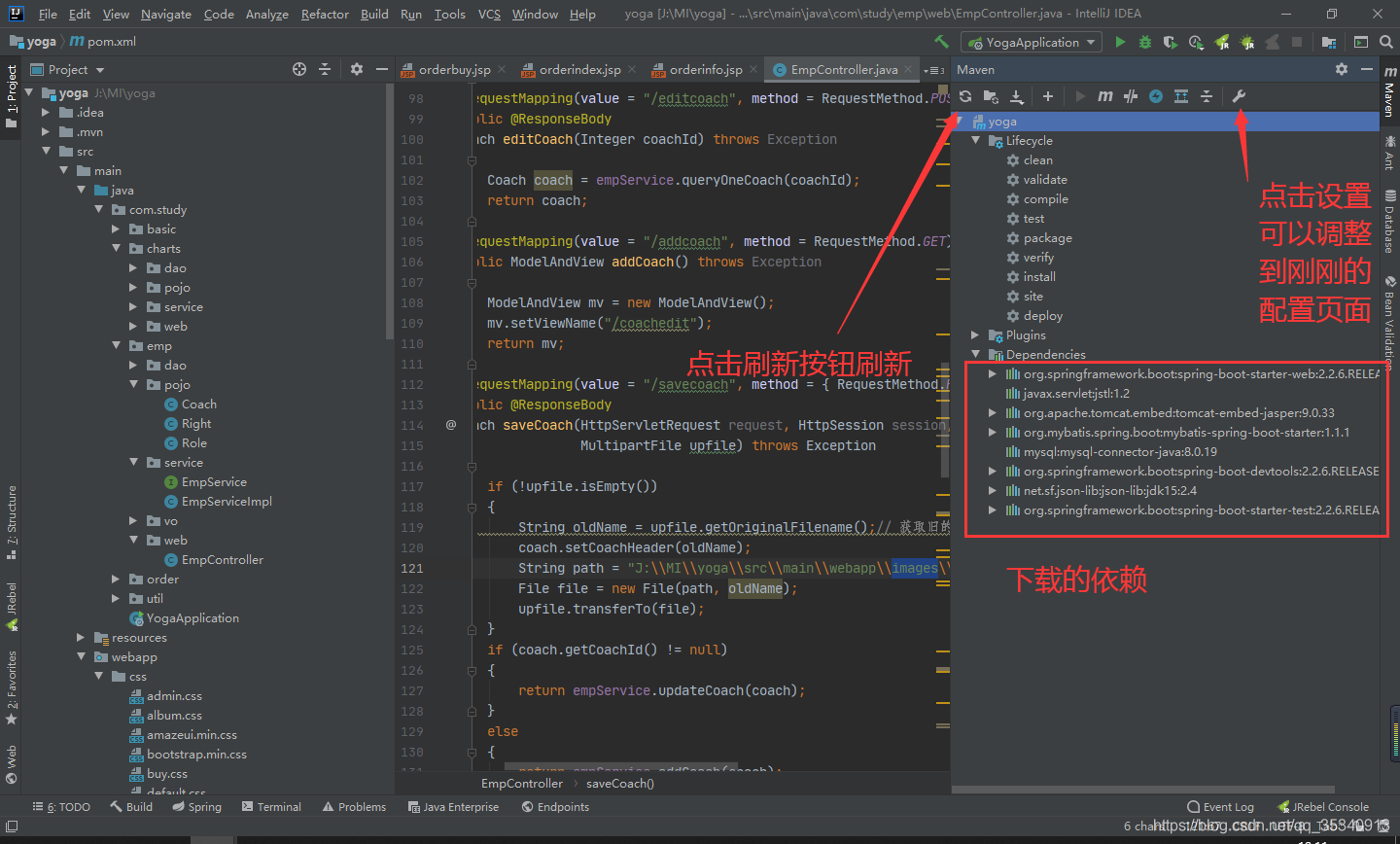
Task: Open the Problems tool window
Action: tap(354, 807)
